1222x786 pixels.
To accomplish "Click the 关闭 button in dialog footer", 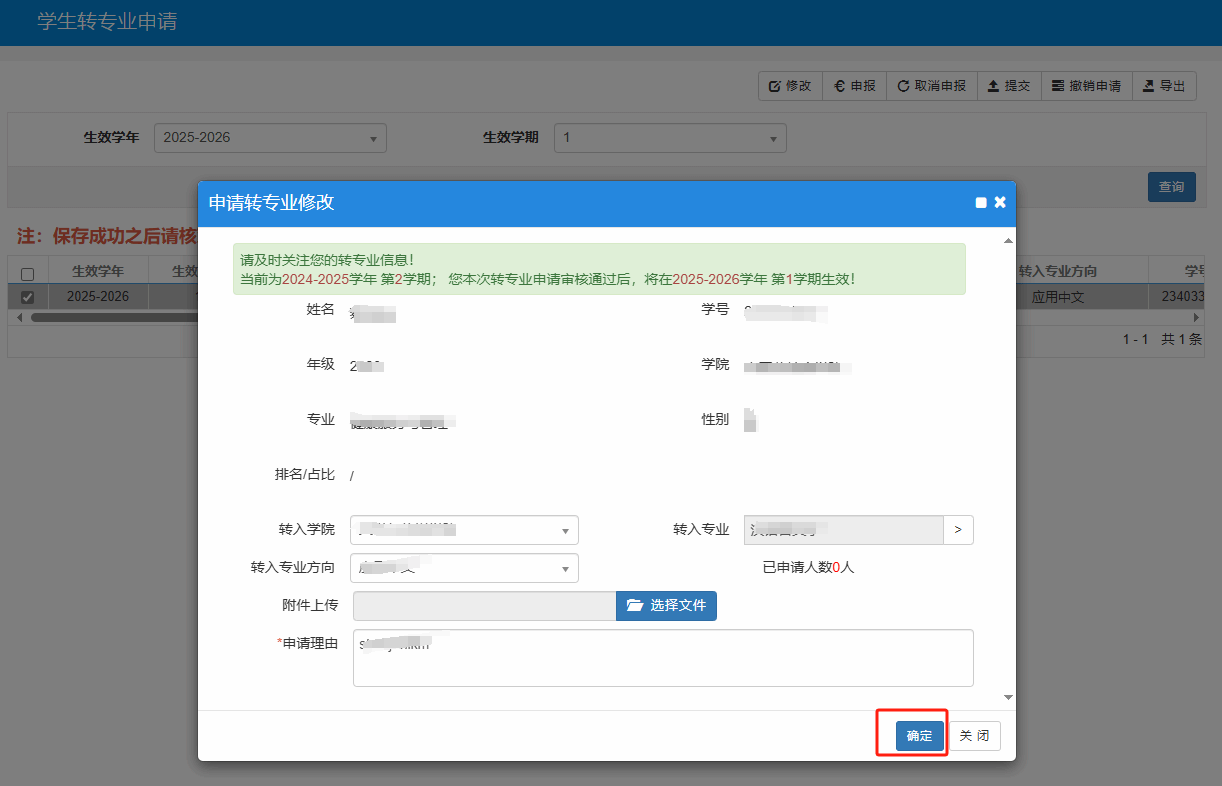I will (974, 736).
